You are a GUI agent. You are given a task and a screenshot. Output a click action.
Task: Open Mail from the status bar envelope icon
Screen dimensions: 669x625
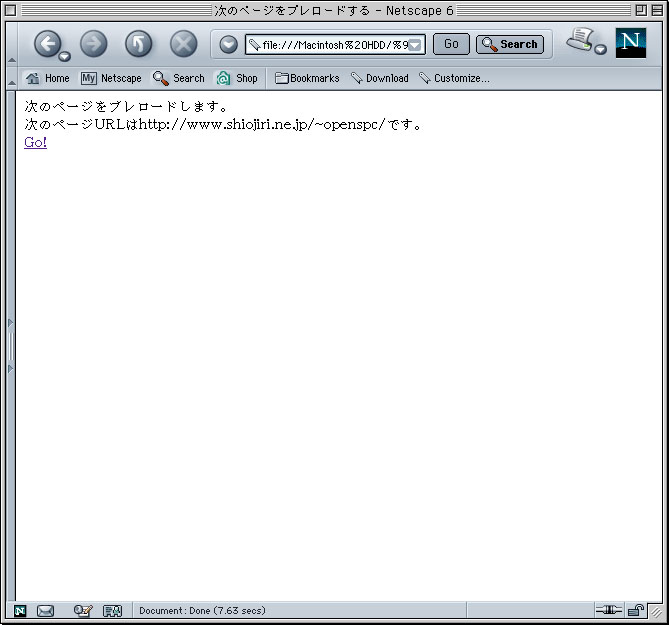coord(45,611)
